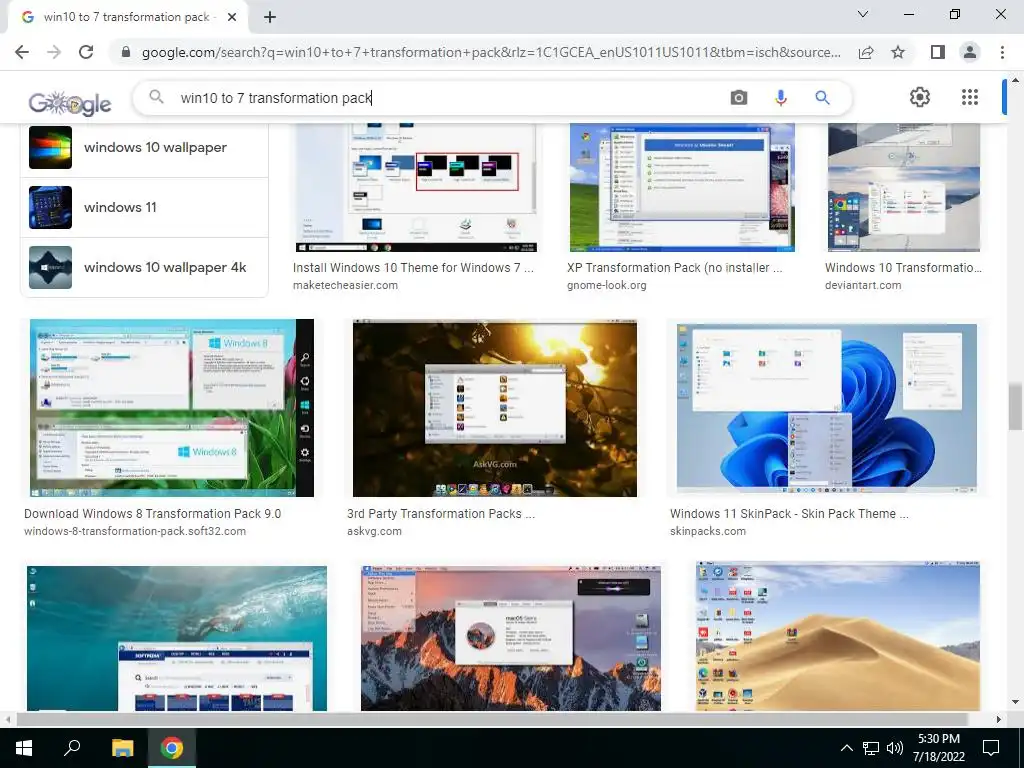The height and width of the screenshot is (768, 1024).
Task: Open the Install Windows 10 Theme image
Action: click(416, 187)
